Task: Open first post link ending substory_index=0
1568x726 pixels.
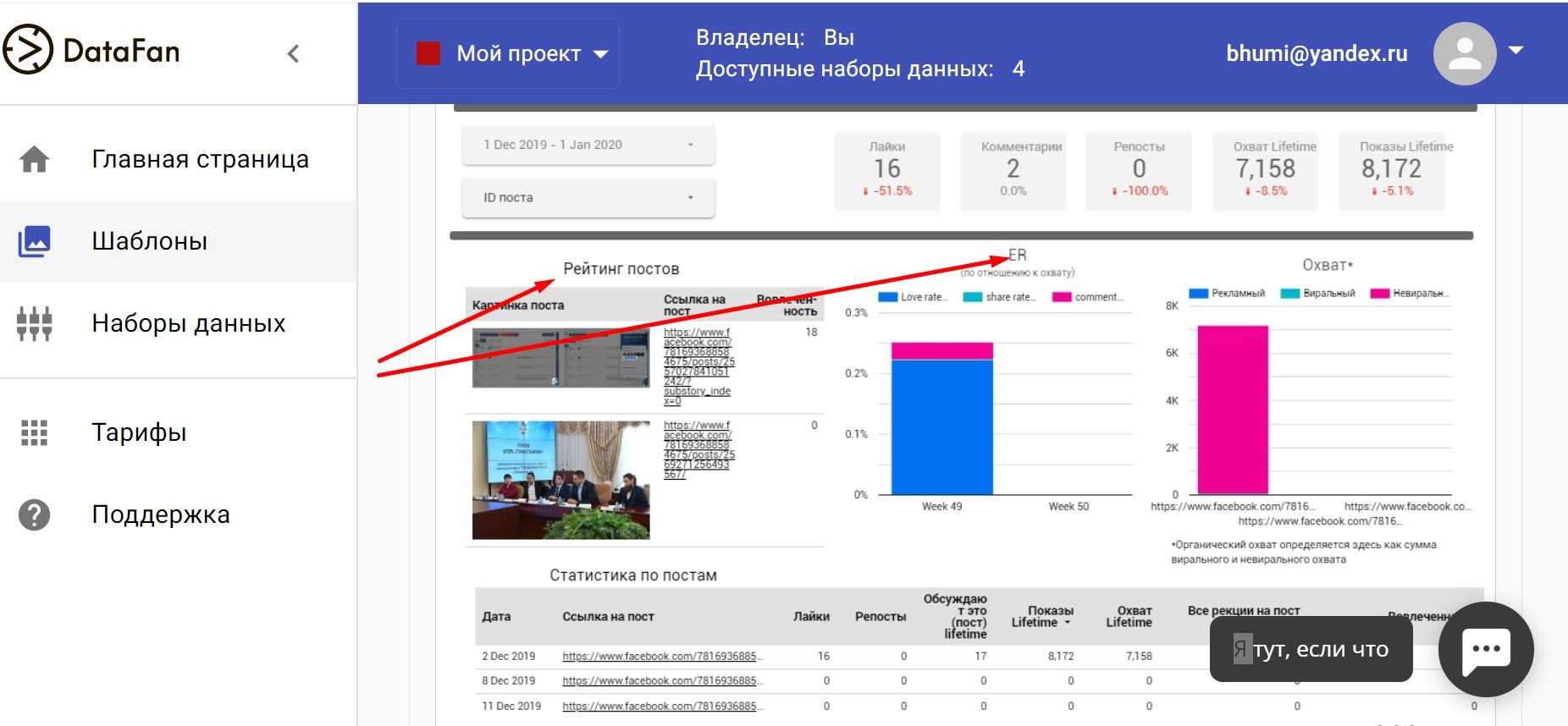Action: click(x=698, y=366)
